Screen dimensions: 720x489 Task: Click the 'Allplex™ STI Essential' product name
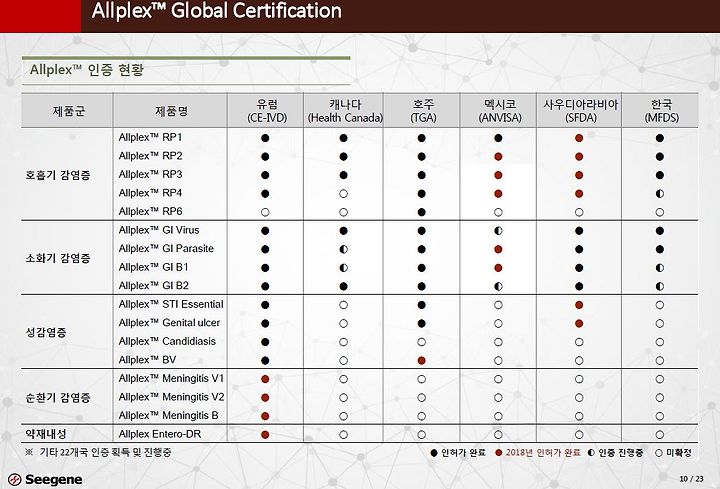(x=171, y=304)
